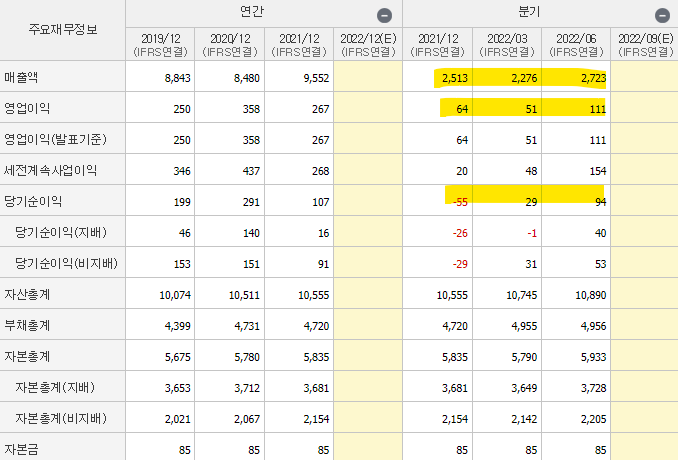Click the 당기순이익(지배) row label

[61, 233]
